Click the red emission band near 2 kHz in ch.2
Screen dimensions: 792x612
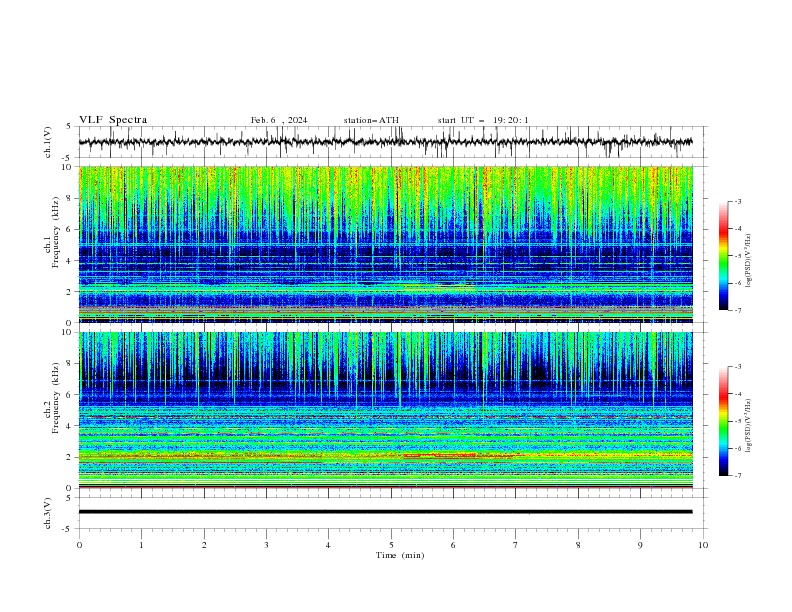(440, 455)
